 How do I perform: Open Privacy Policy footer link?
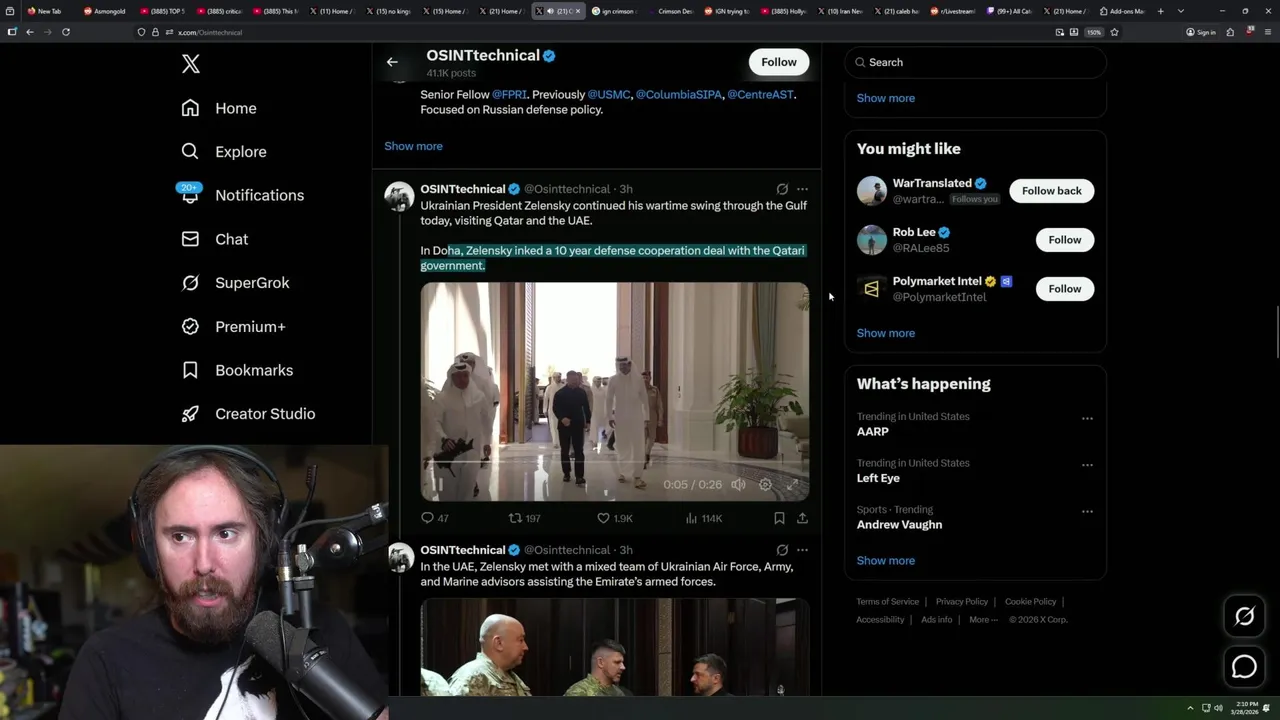tap(962, 602)
